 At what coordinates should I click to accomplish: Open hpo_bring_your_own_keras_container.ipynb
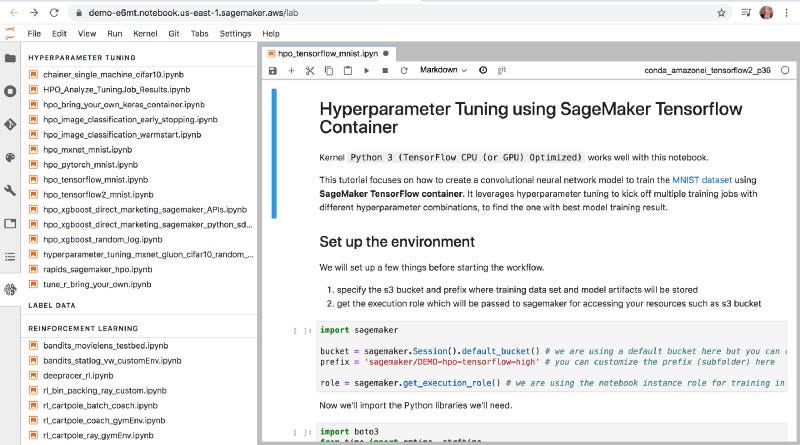123,105
